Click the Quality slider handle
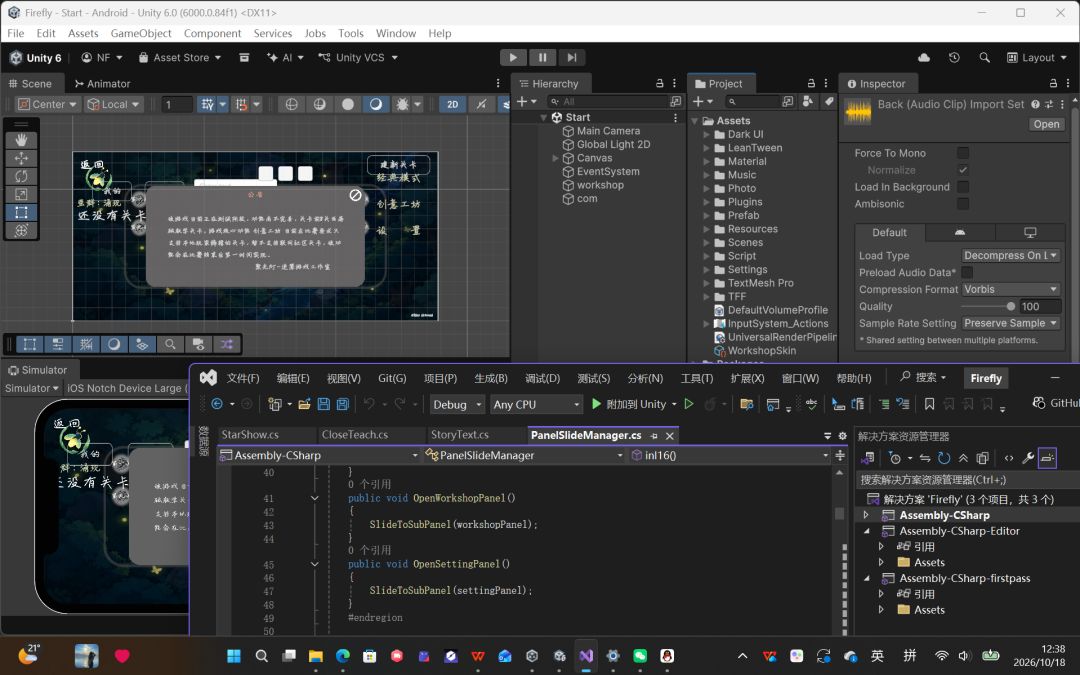Viewport: 1080px width, 675px height. (x=1010, y=307)
